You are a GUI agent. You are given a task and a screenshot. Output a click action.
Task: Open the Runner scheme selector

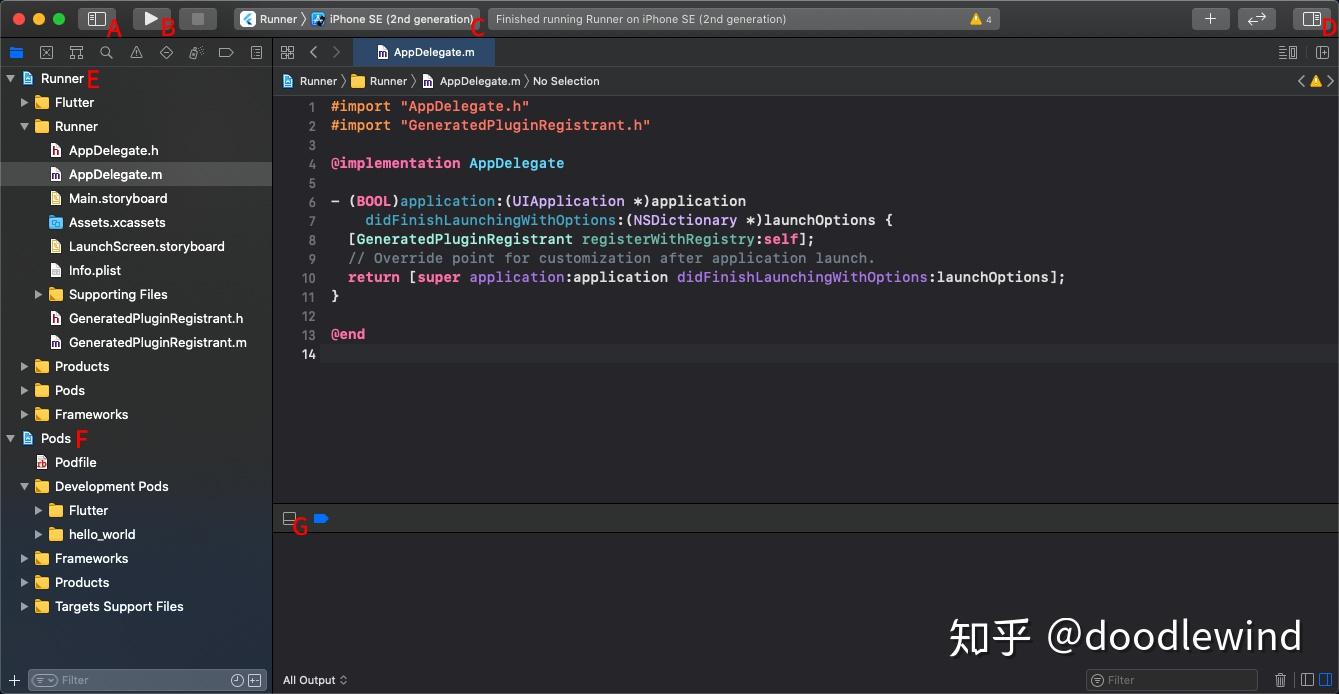point(269,19)
